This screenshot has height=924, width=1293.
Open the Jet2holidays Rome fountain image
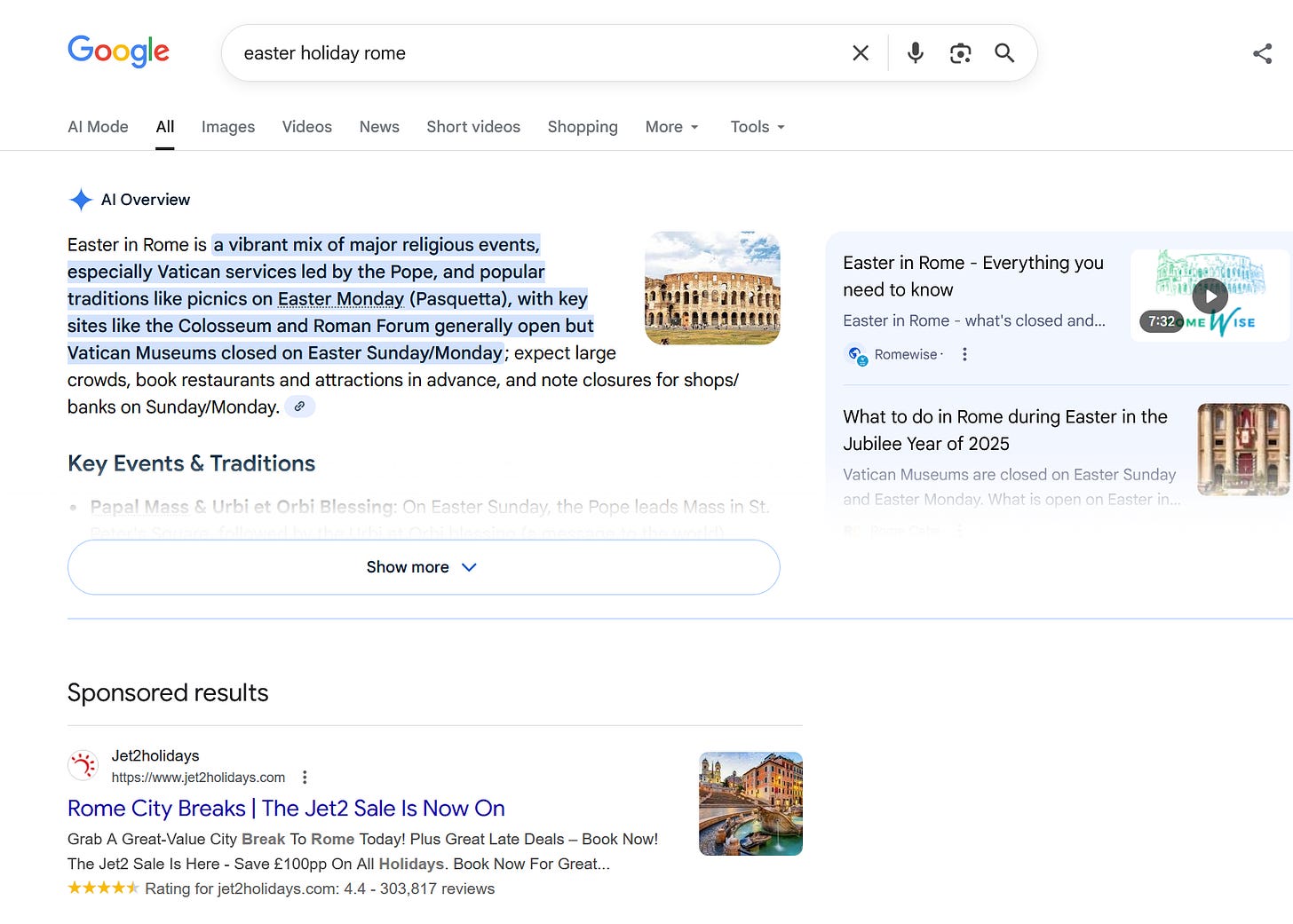750,804
